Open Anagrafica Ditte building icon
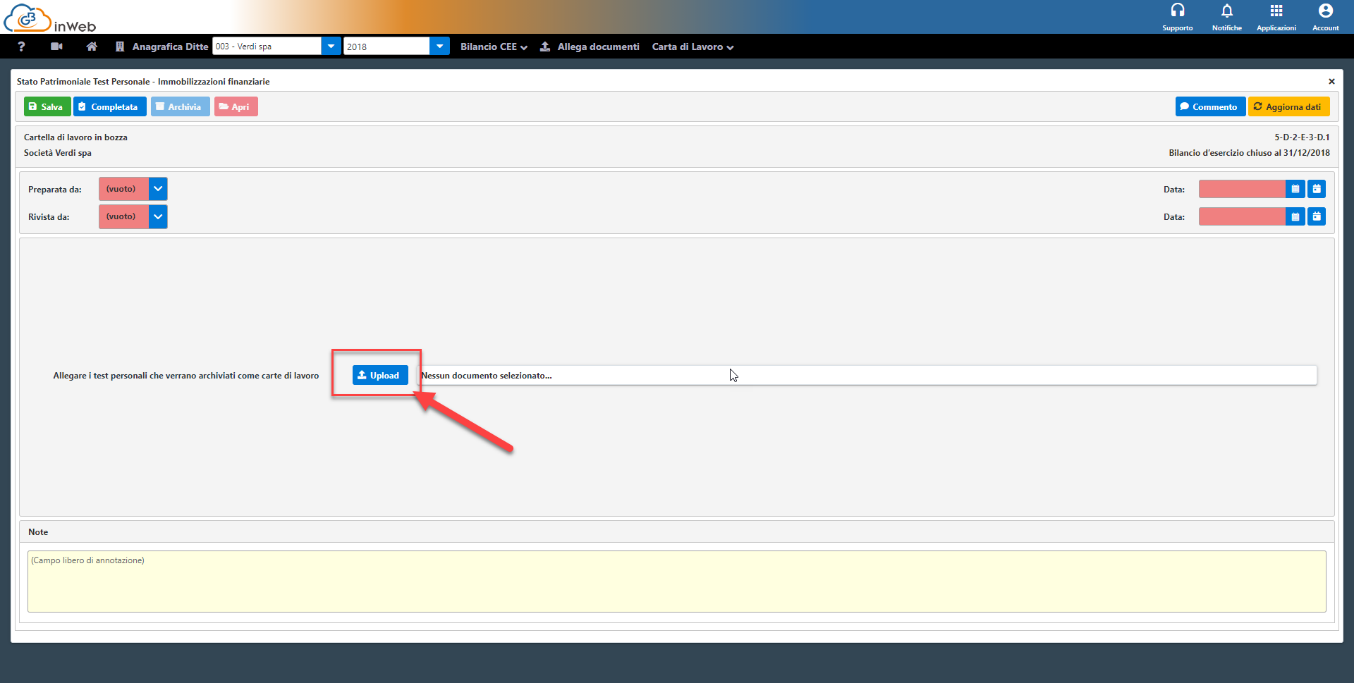Screen dimensions: 1354x683 click(x=120, y=46)
